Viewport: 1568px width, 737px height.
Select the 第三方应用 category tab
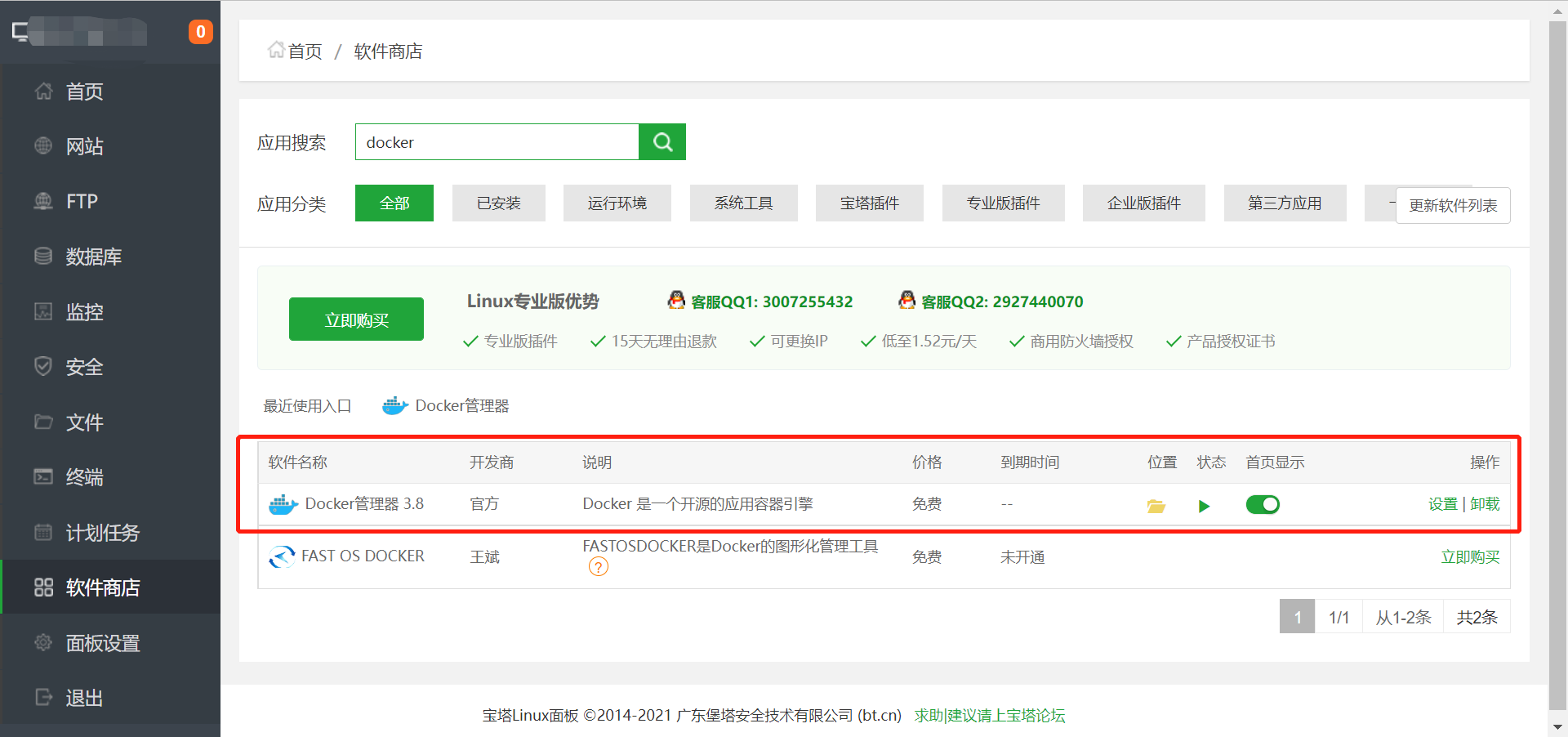tap(1285, 203)
